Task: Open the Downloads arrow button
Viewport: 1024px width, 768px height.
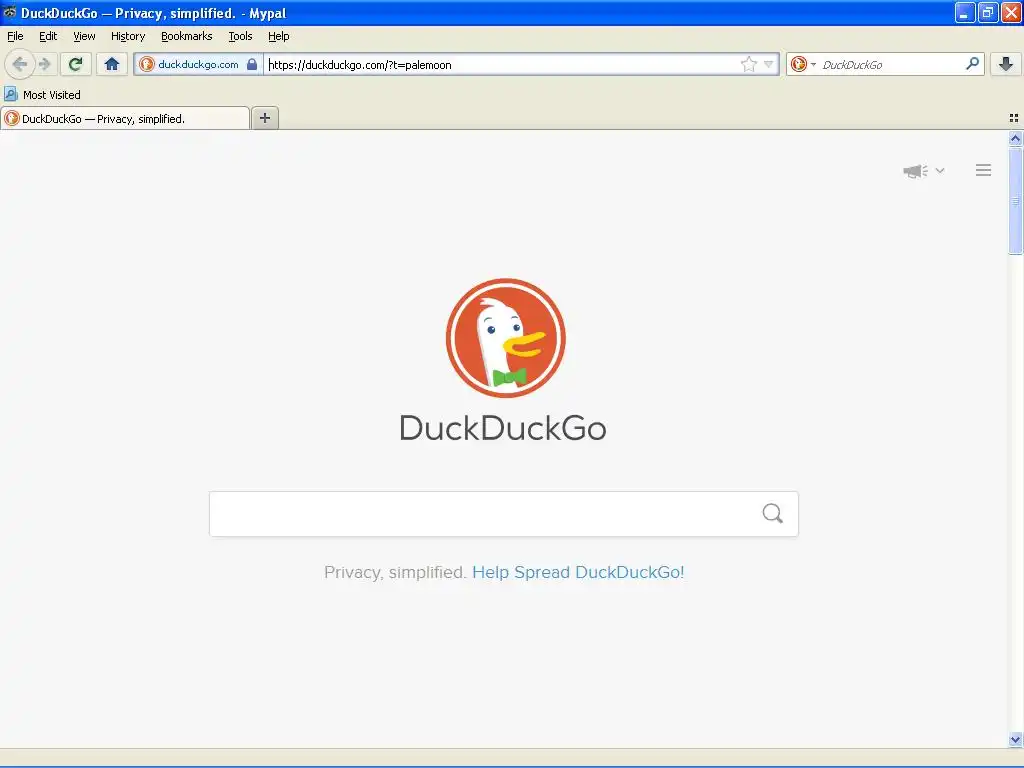Action: (1006, 64)
